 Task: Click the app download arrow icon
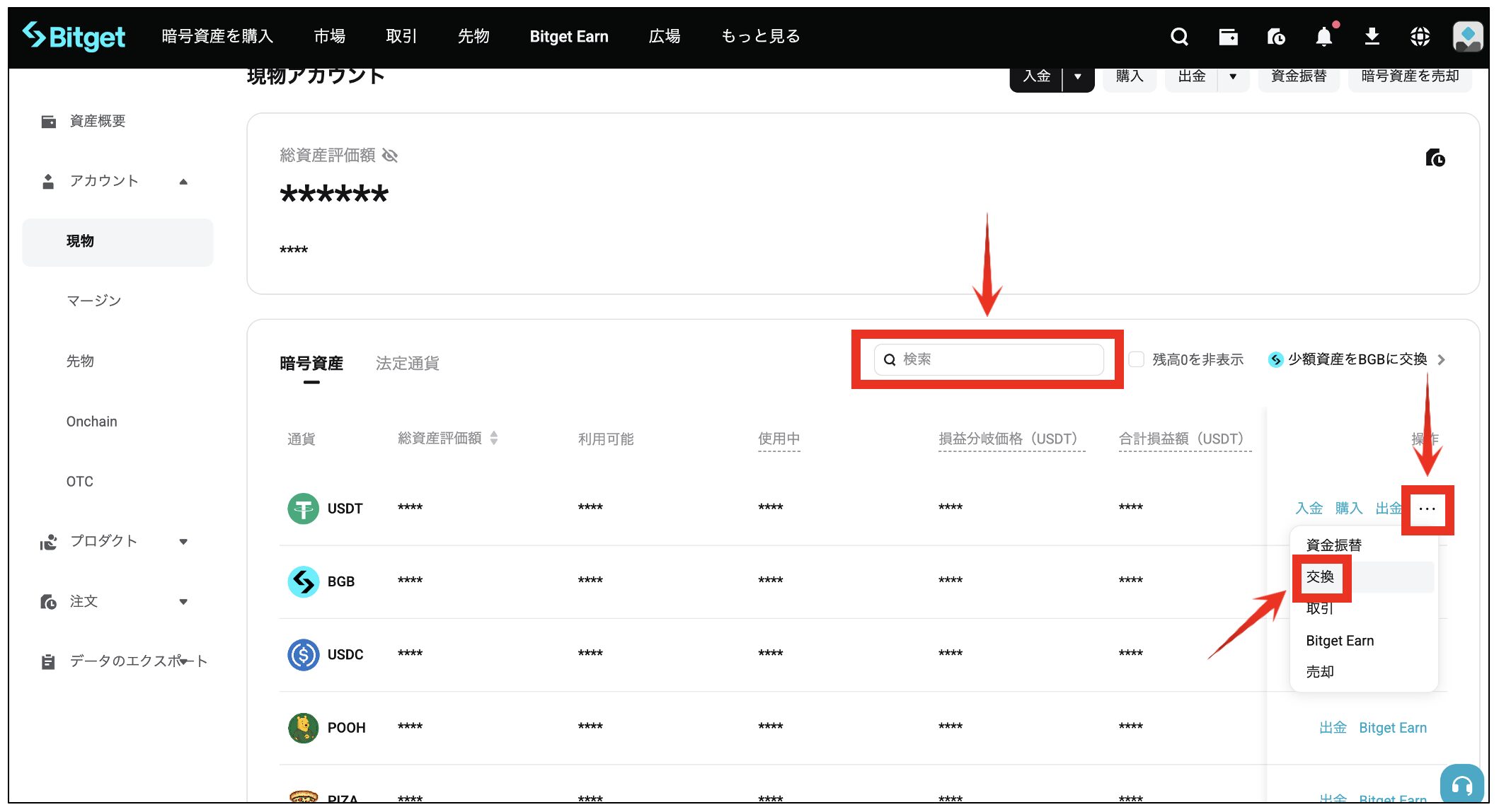point(1372,37)
